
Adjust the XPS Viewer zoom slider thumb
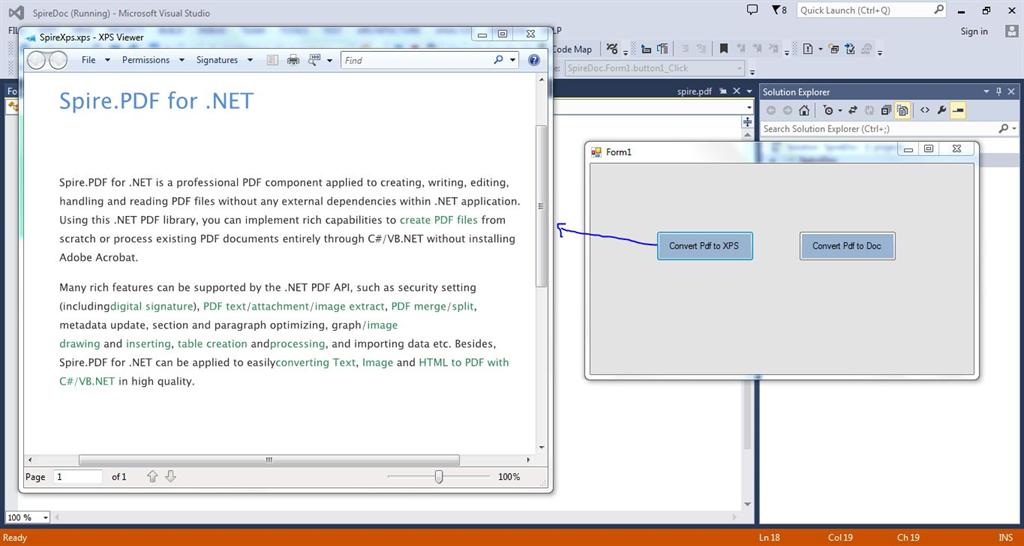click(439, 477)
